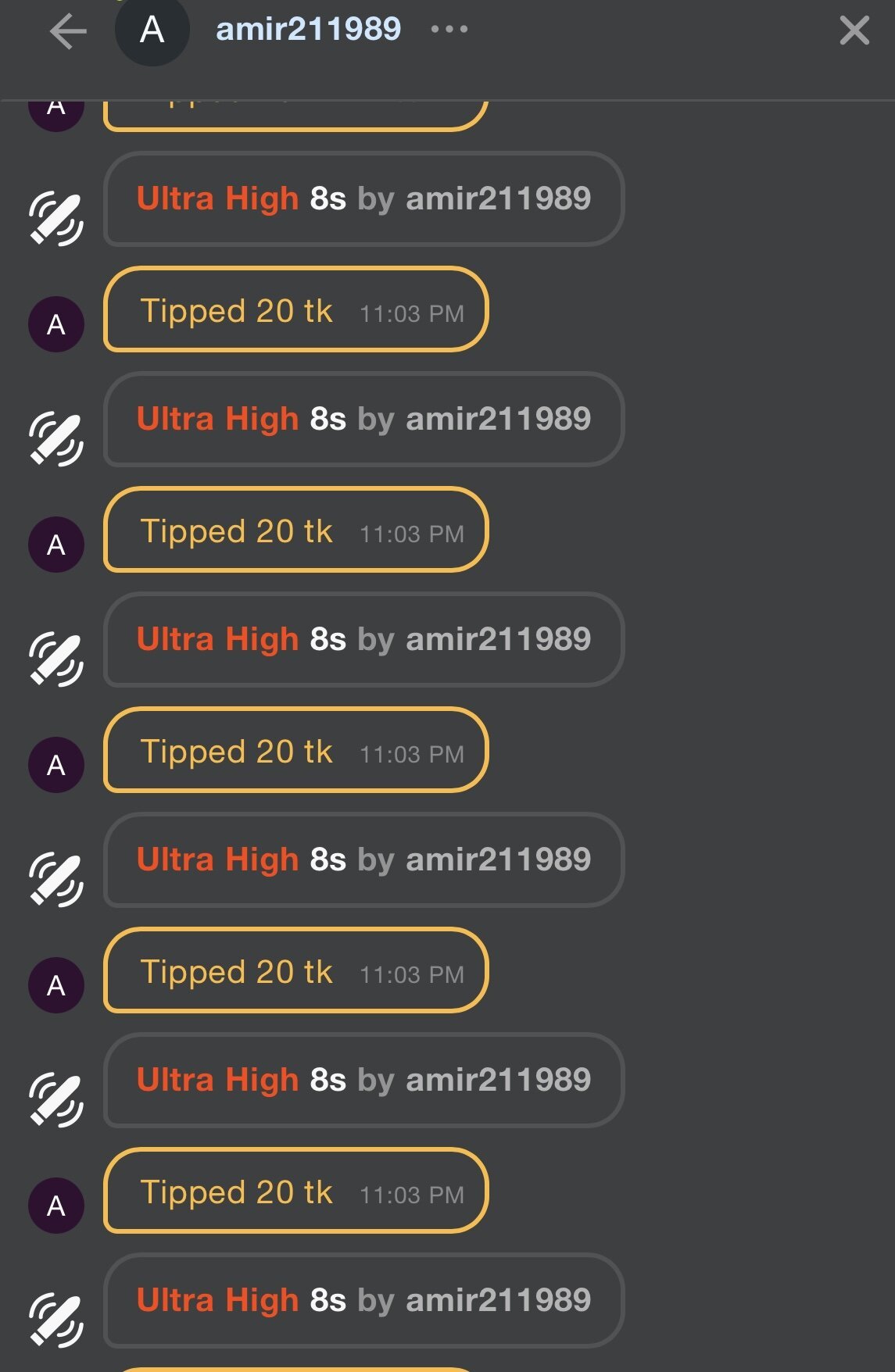Open amir211989 profile from header username
The height and width of the screenshot is (1372, 895).
point(308,30)
